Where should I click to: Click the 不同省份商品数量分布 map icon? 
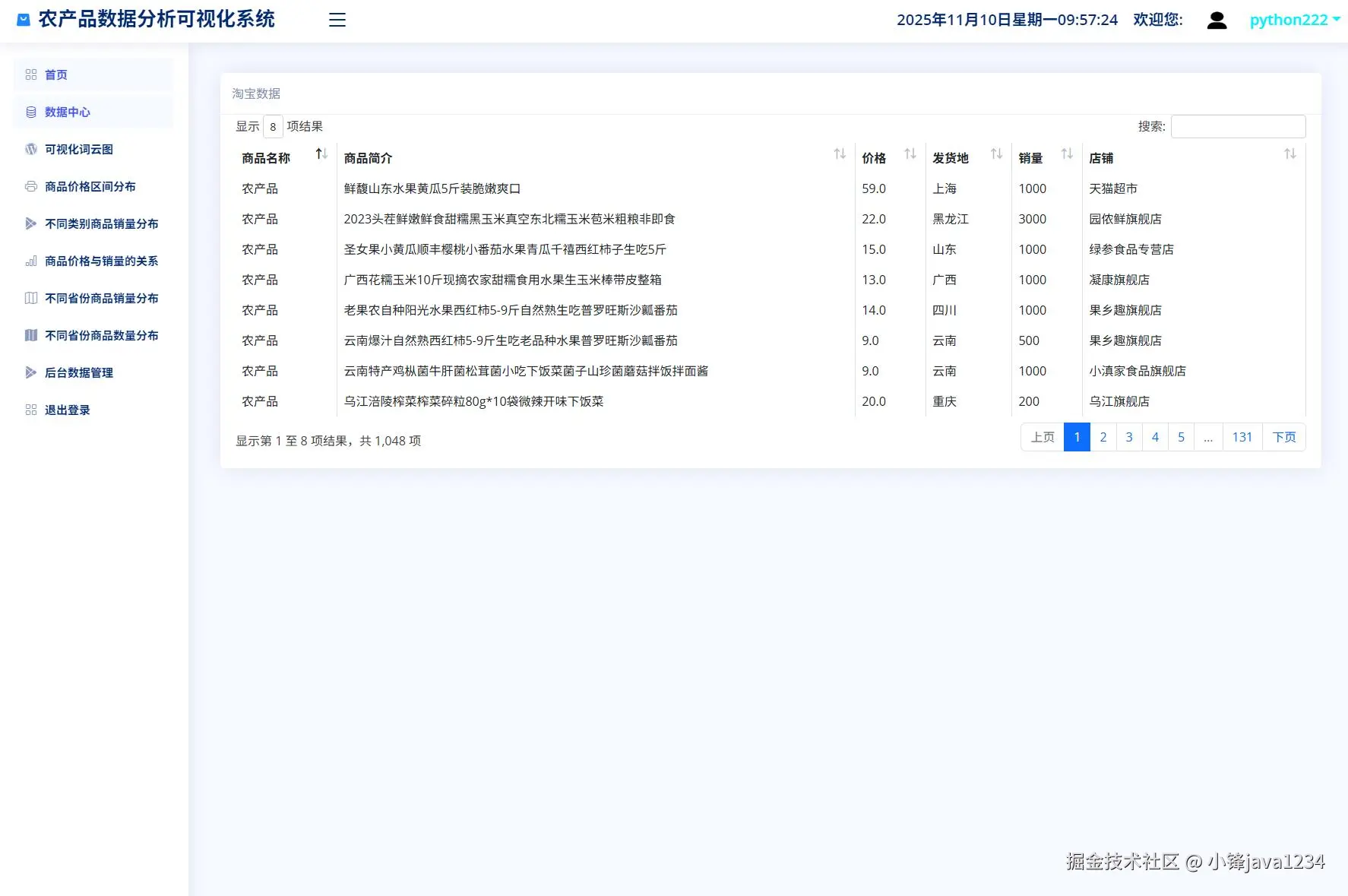31,335
